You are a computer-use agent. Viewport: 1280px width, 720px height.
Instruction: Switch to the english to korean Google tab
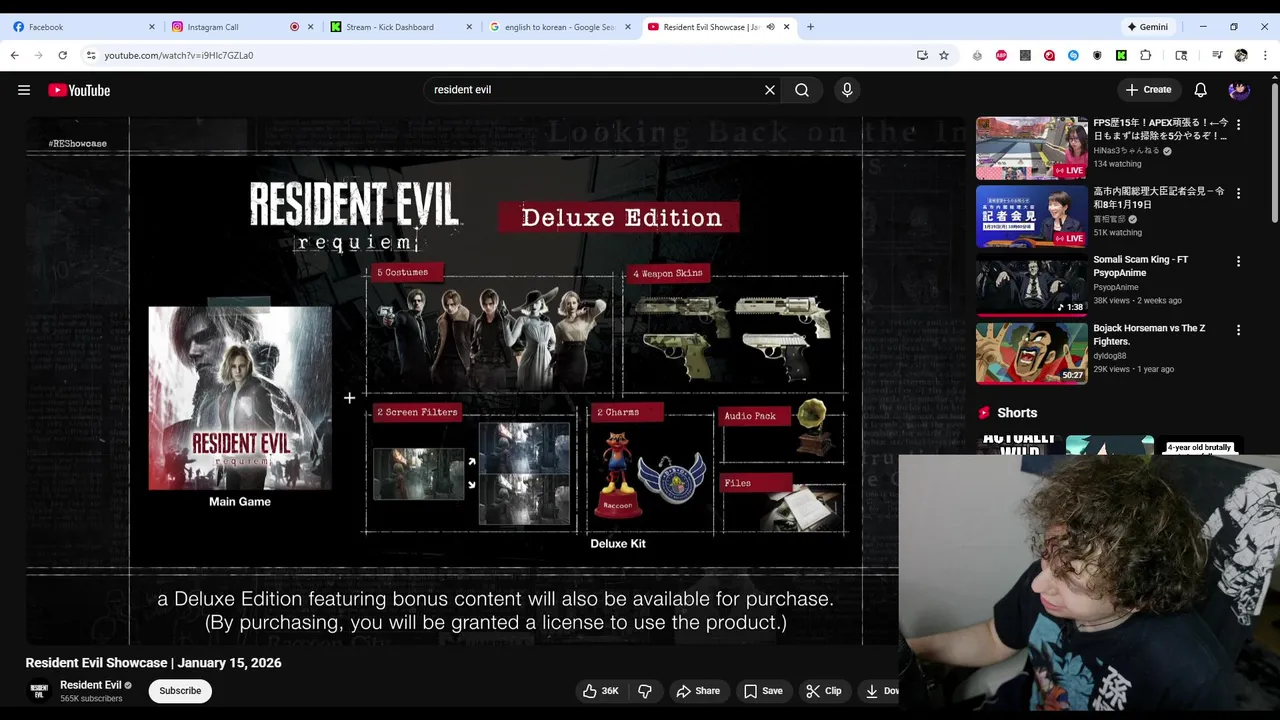[x=561, y=27]
